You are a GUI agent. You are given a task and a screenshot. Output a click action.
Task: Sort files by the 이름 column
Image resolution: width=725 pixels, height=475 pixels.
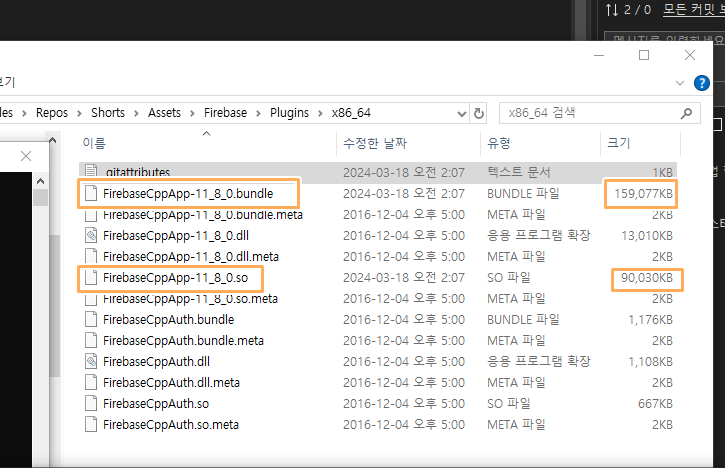(94, 143)
